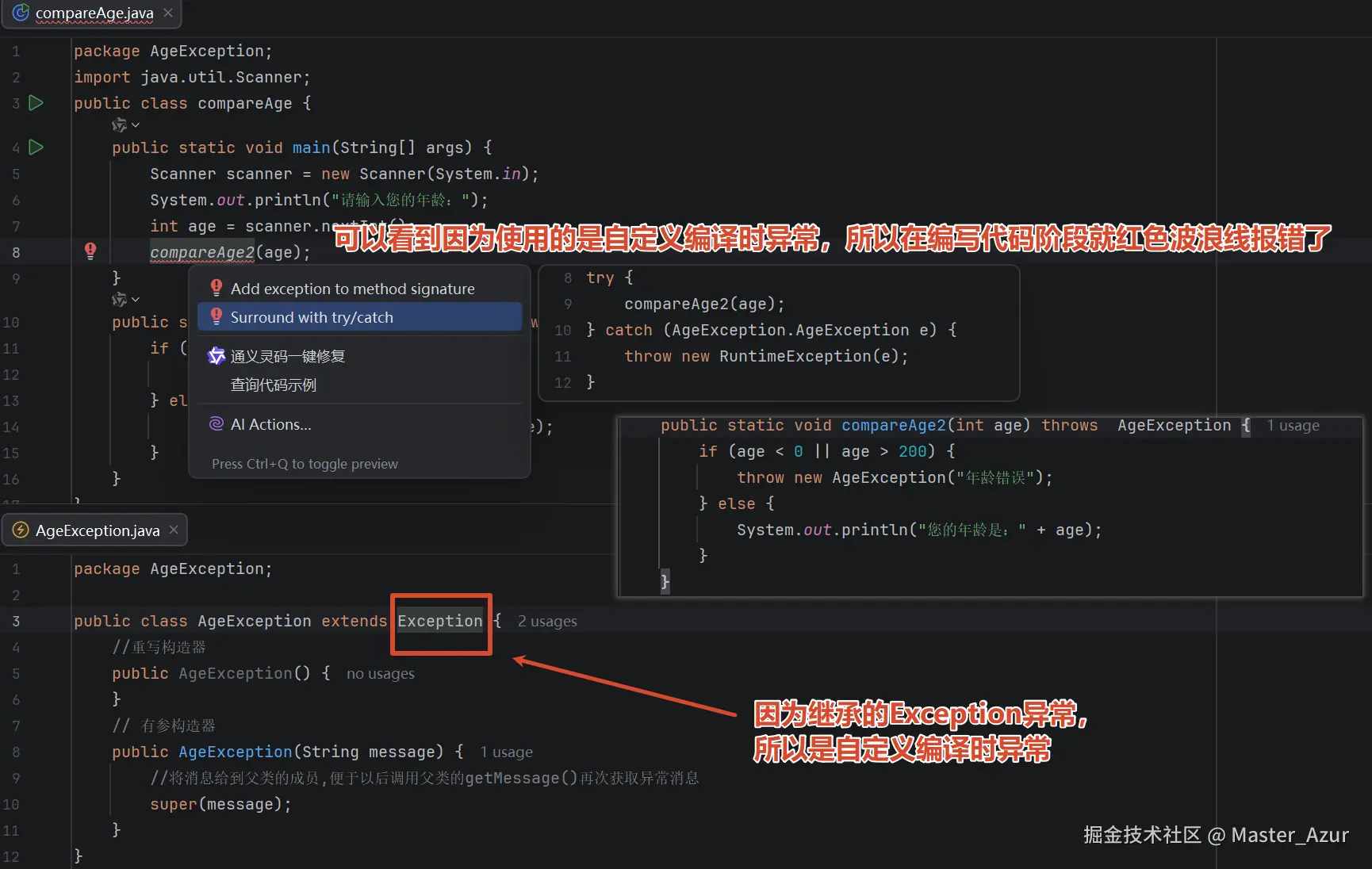Expand chevron beside AI icon above main
The image size is (1372, 869).
pos(136,125)
